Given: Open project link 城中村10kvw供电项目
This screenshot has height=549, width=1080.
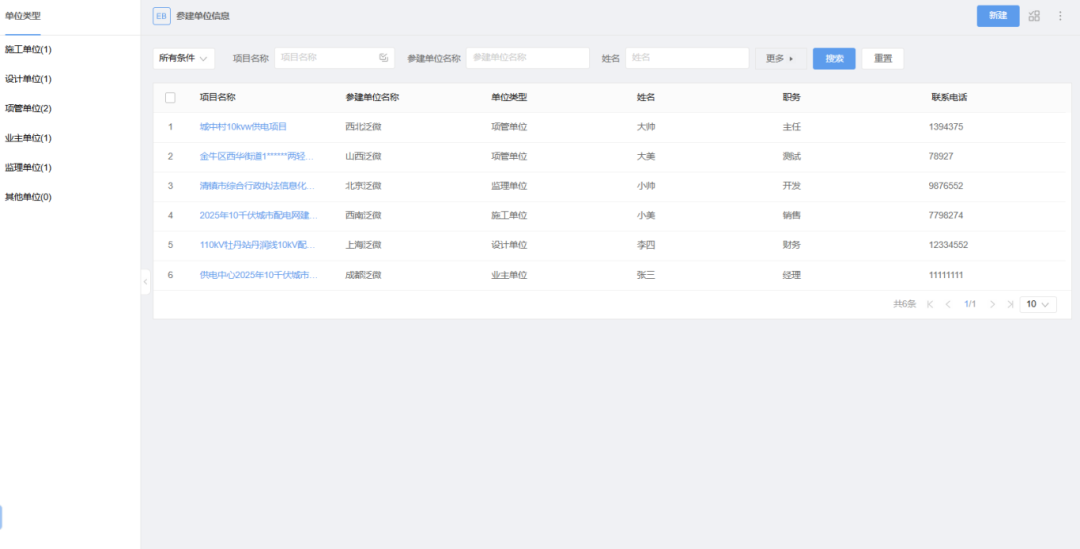Looking at the screenshot, I should [243, 127].
